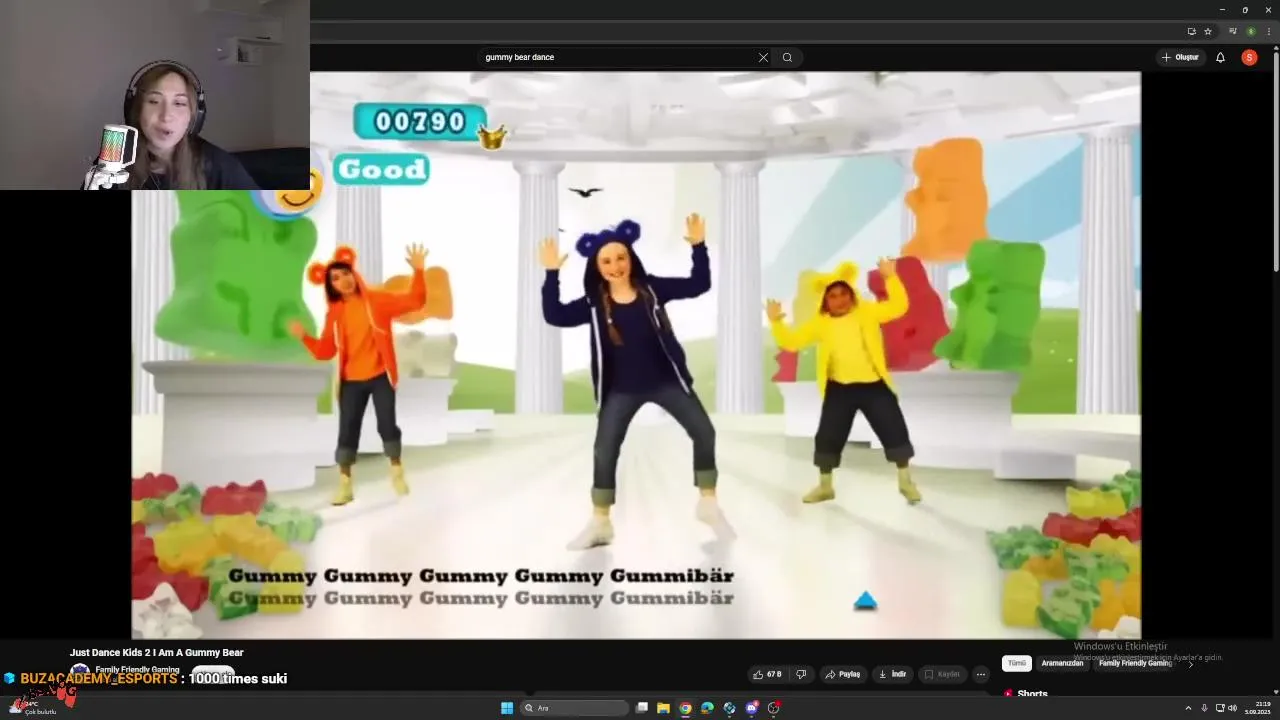The height and width of the screenshot is (720, 1280).
Task: Open more actions ellipsis under video
Action: click(981, 674)
